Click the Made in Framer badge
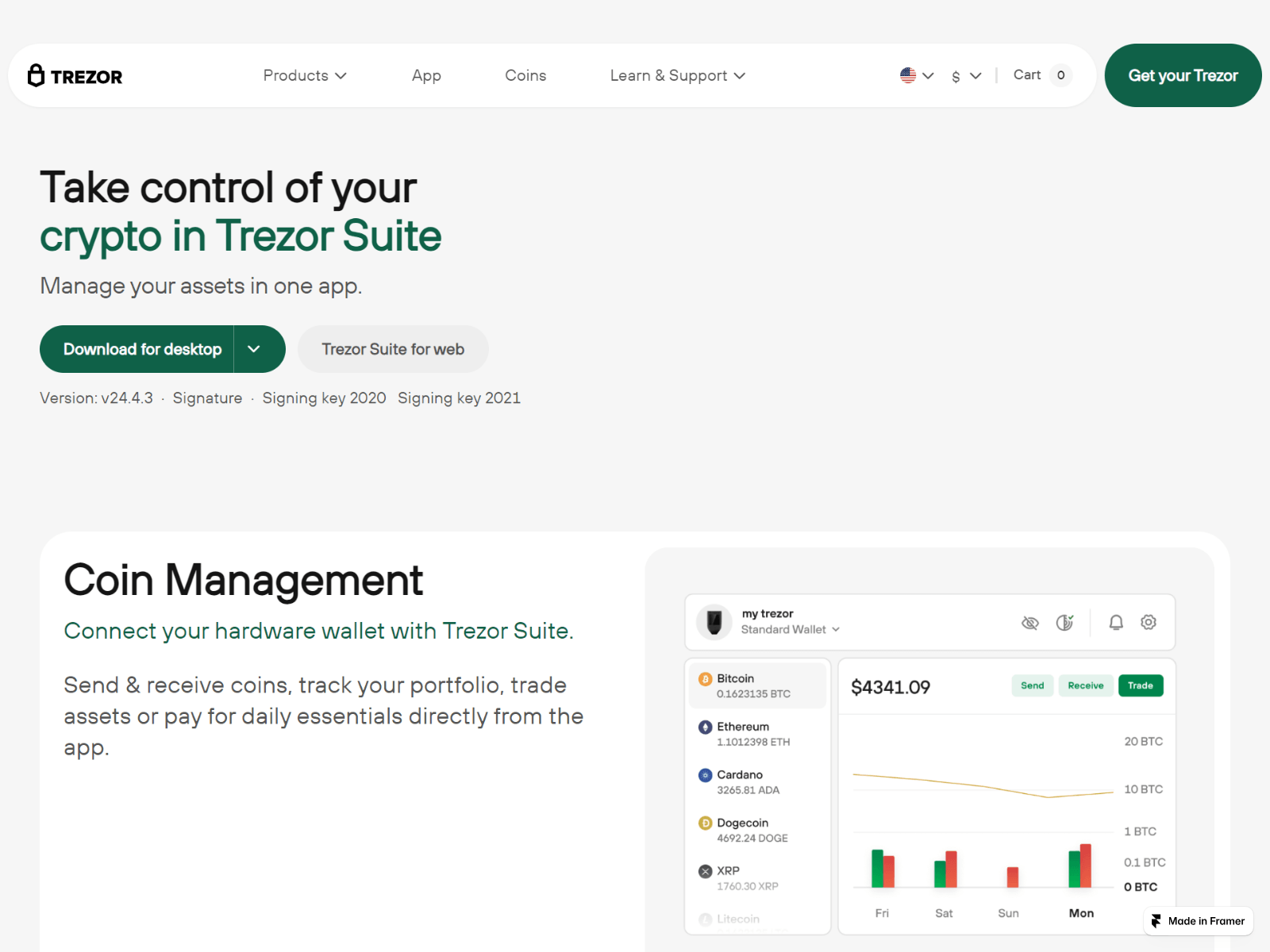 coord(1199,921)
